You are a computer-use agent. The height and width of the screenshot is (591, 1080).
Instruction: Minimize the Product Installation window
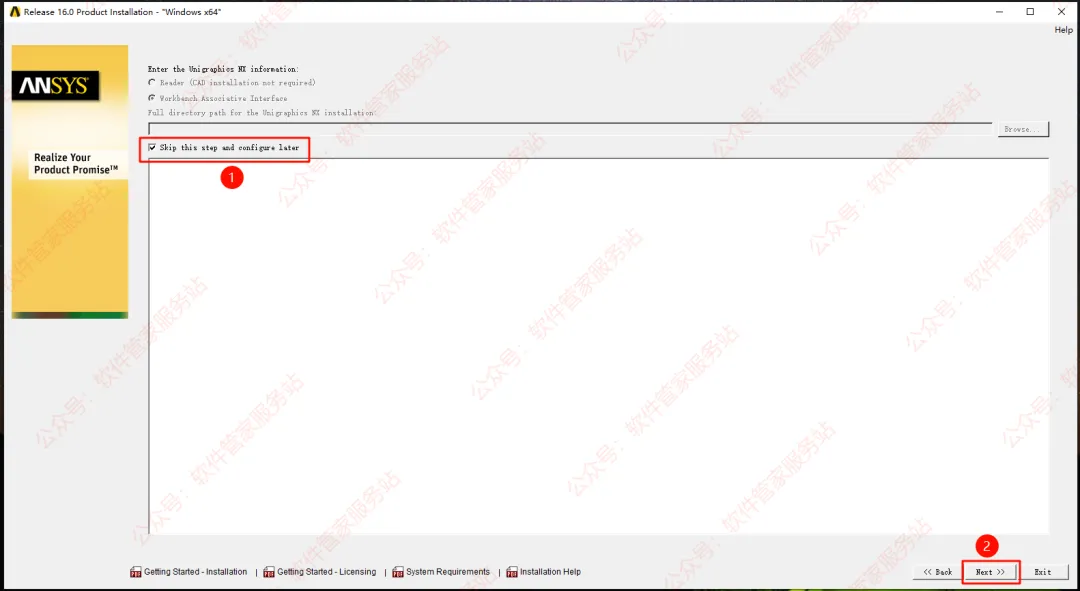999,12
